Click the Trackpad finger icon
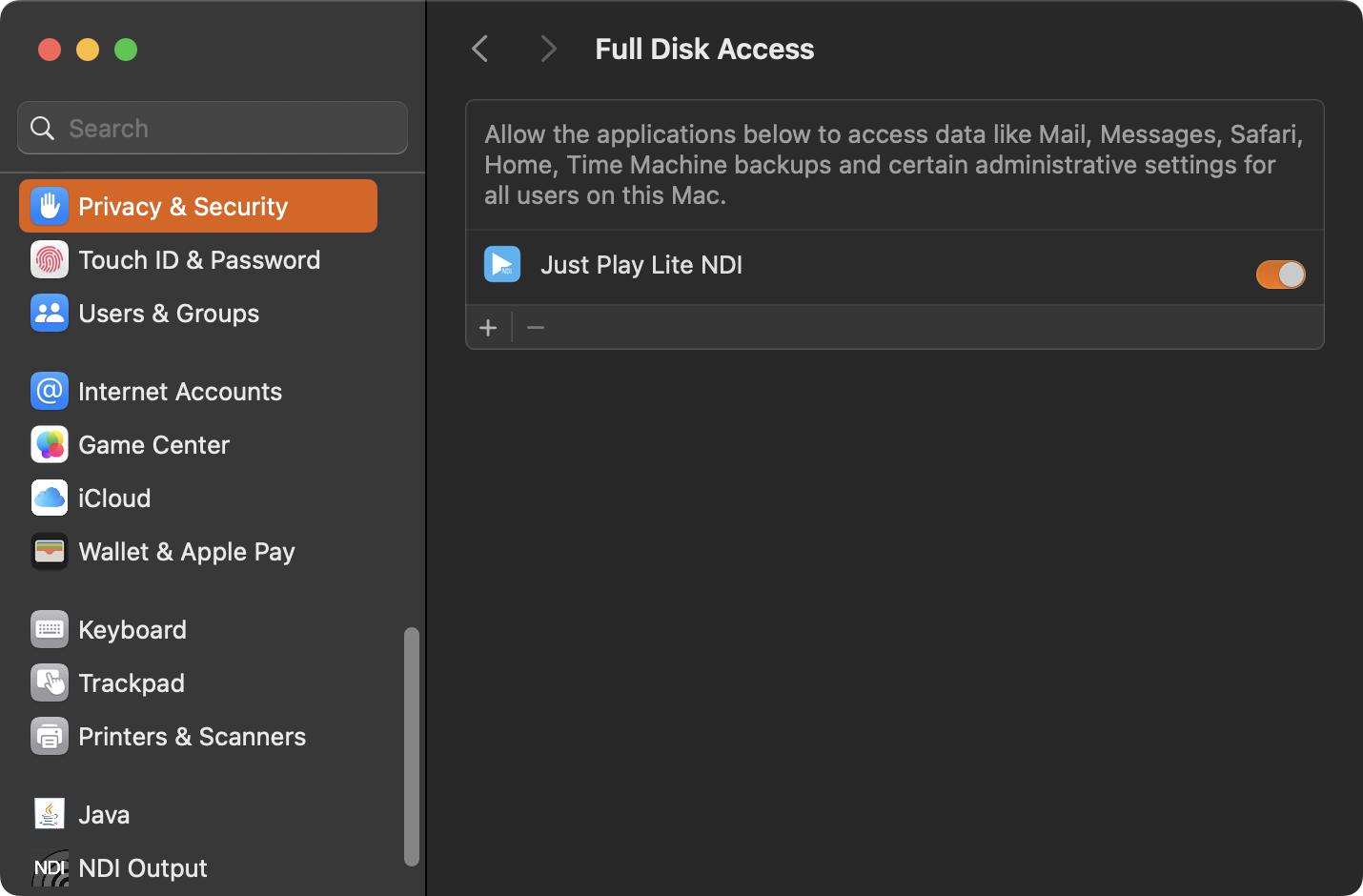The image size is (1363, 896). click(50, 682)
